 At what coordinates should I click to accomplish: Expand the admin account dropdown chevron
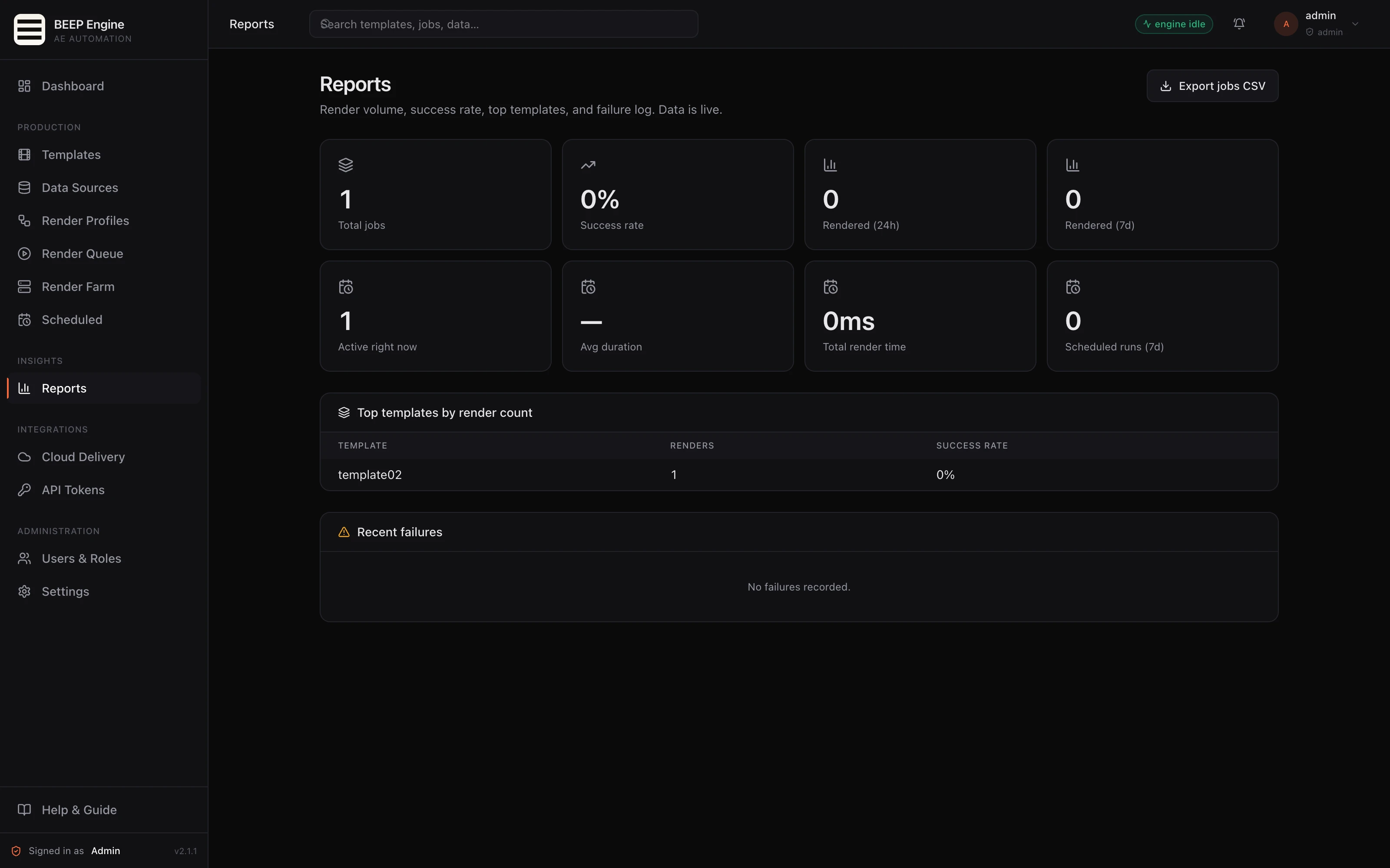tap(1355, 24)
